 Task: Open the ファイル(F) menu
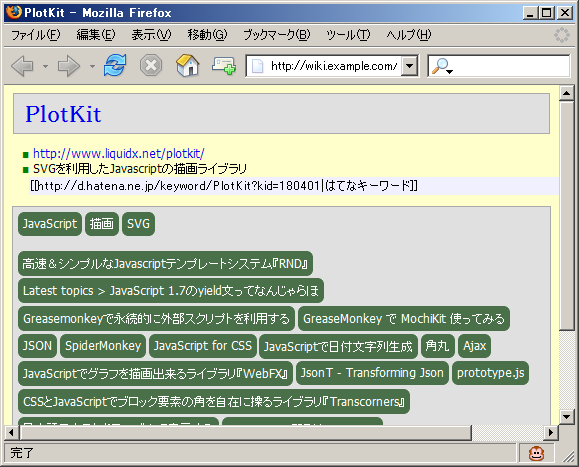pyautogui.click(x=35, y=35)
